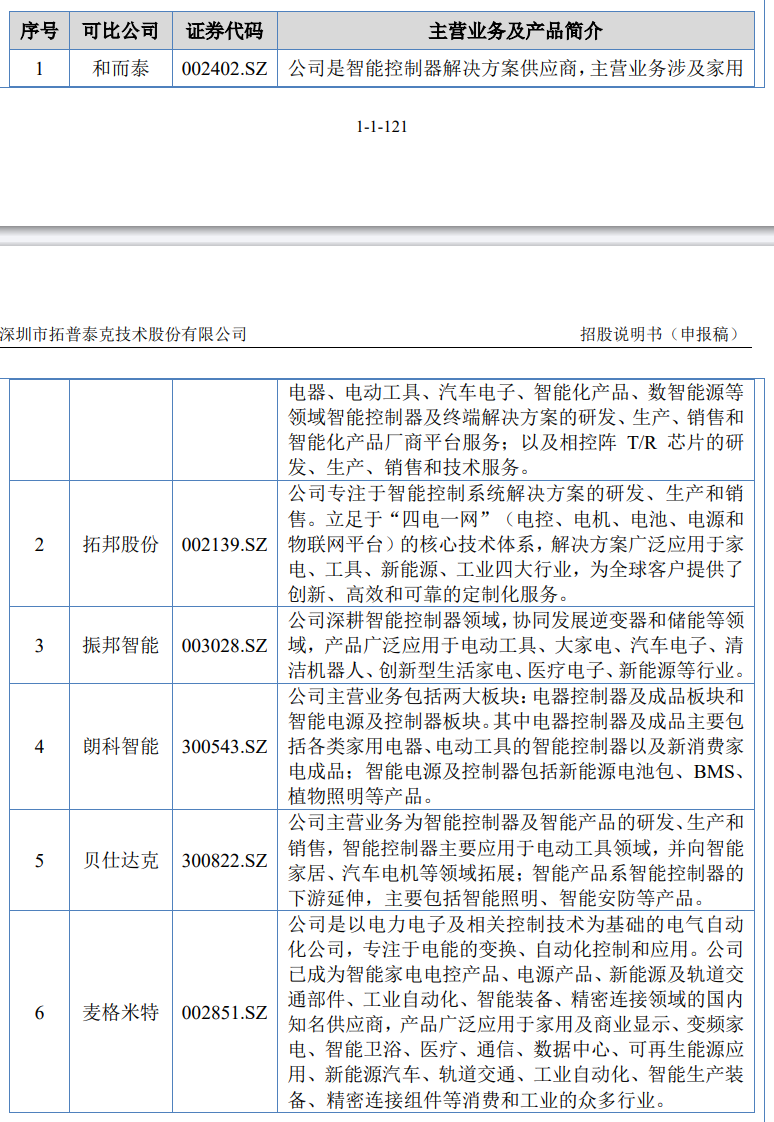Select company name 拓邦股份
Viewport: 774px width, 1122px height.
[x=120, y=545]
